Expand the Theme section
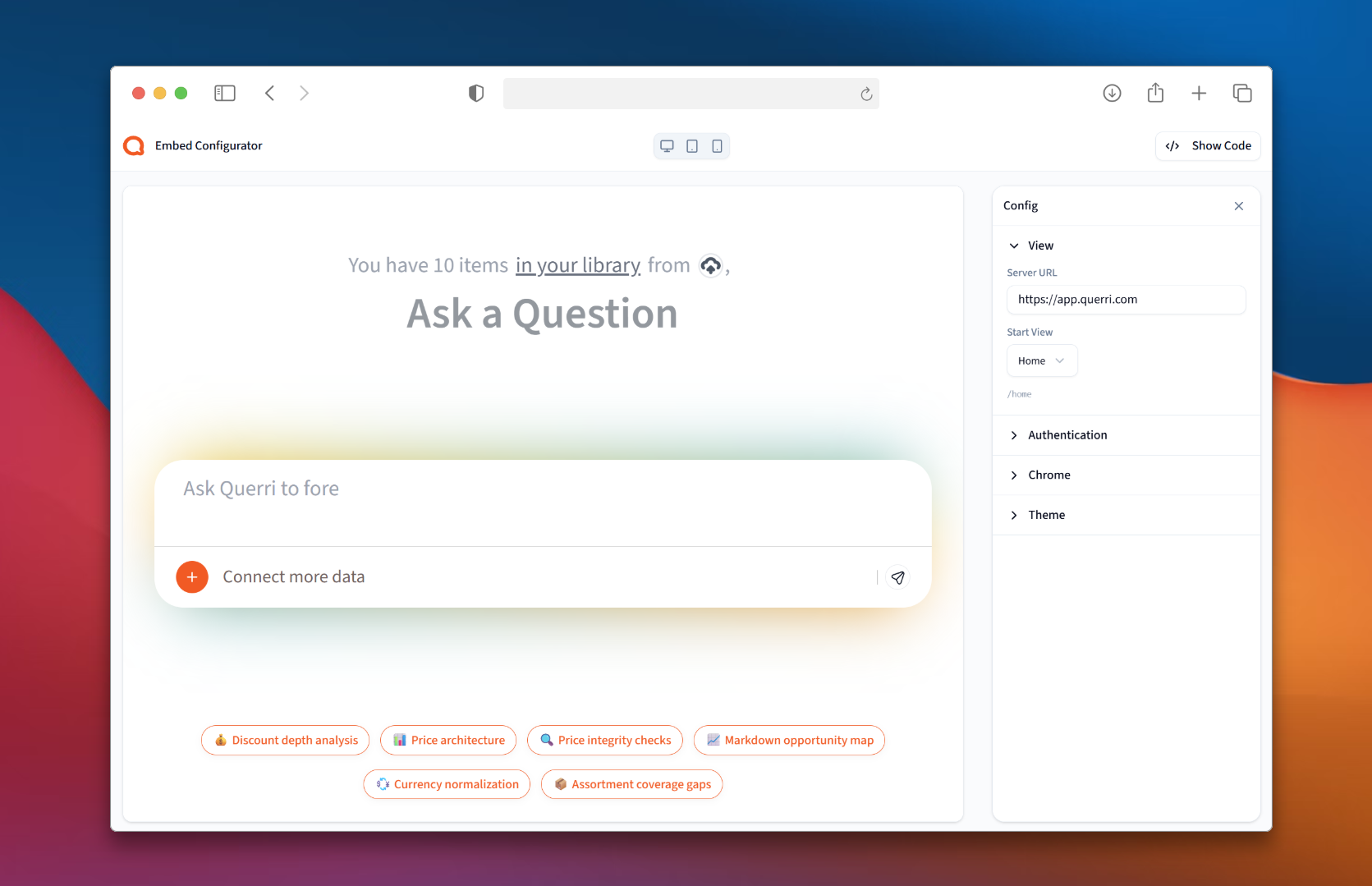 coord(1126,515)
